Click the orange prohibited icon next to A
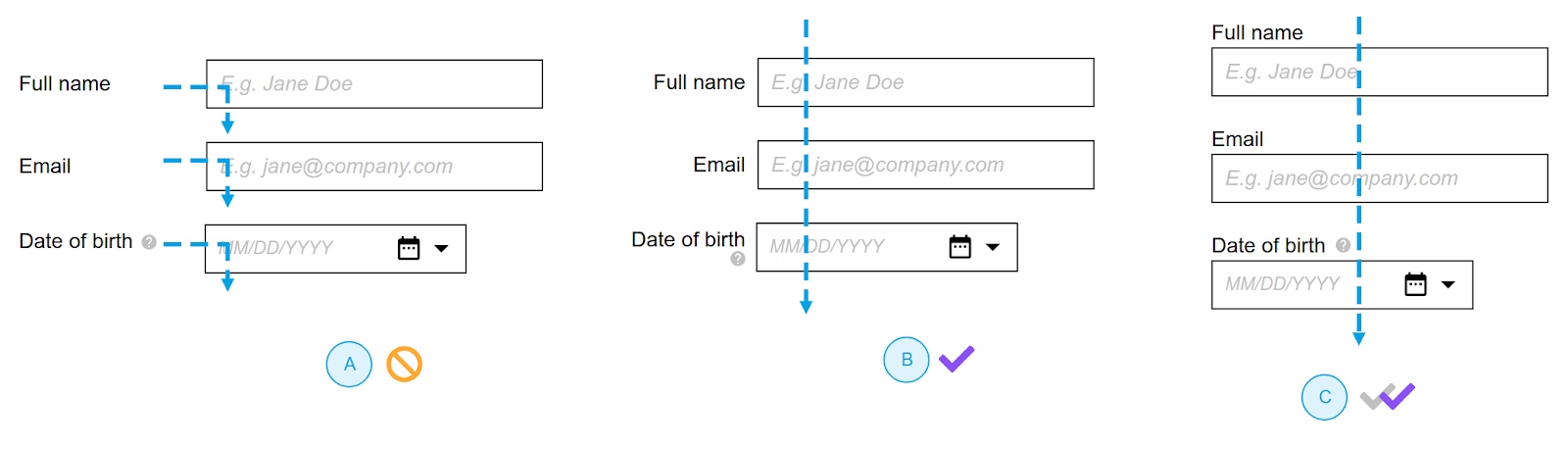Screen dimensions: 1568x449 404,364
